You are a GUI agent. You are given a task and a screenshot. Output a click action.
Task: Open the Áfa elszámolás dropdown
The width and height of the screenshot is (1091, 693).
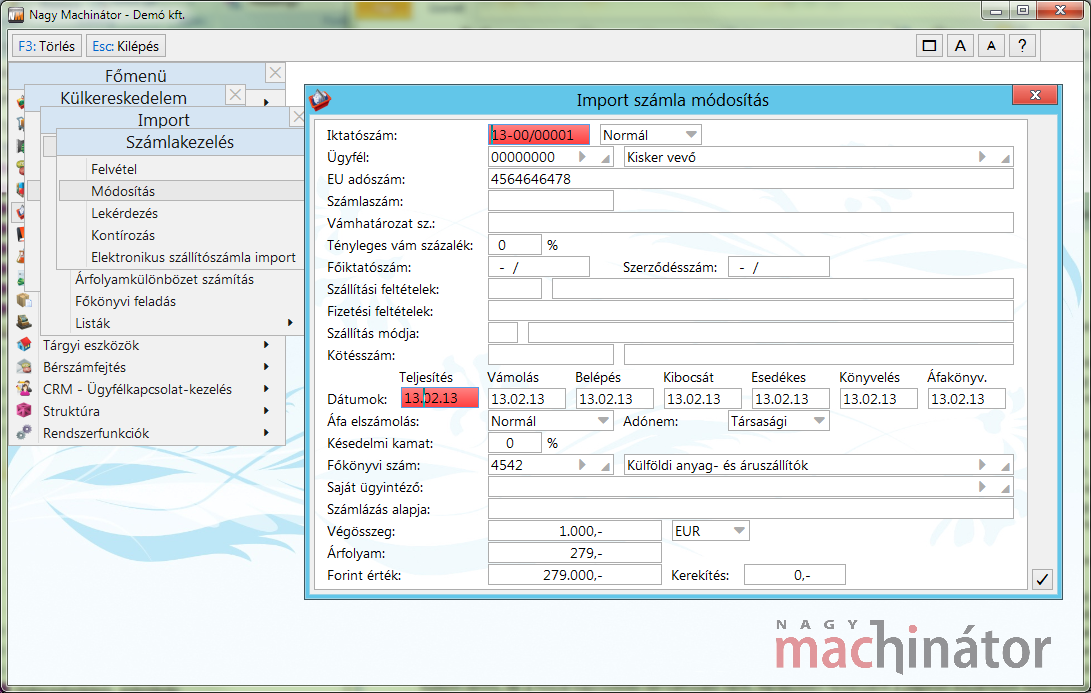(603, 420)
